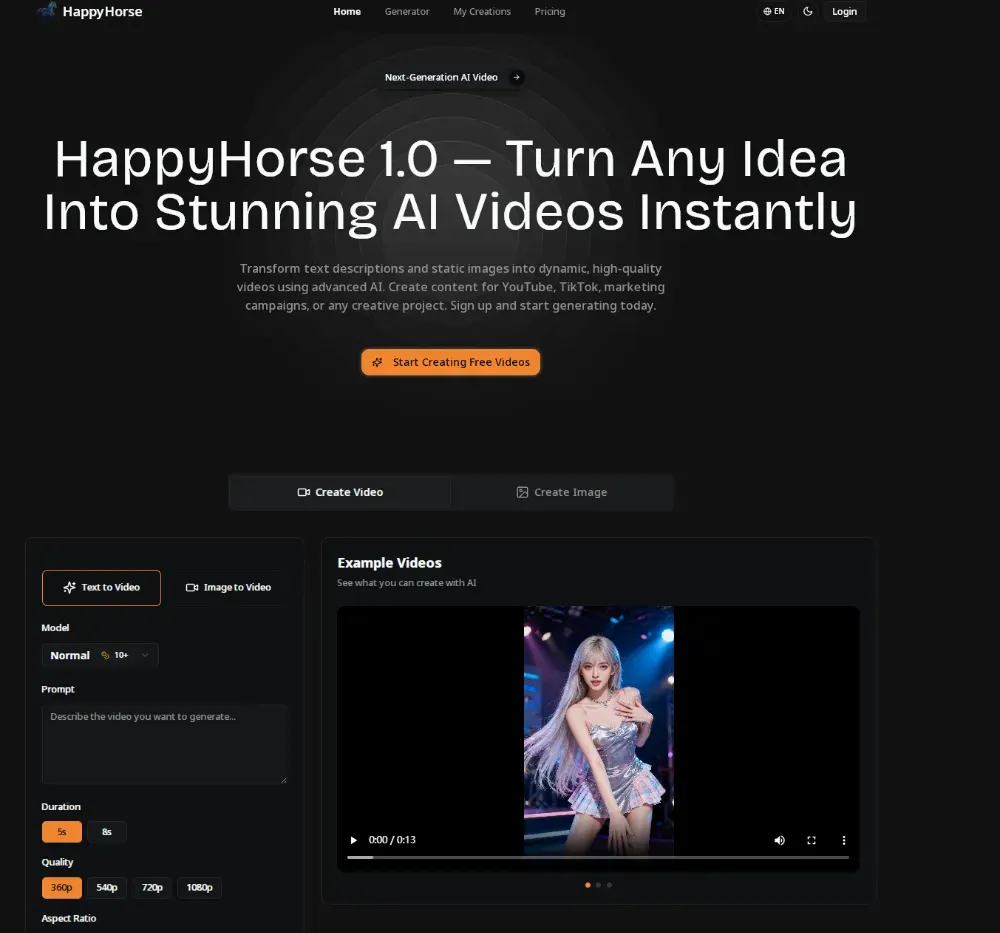This screenshot has width=1000, height=933.
Task: Select Image to Video mode
Action: (228, 587)
